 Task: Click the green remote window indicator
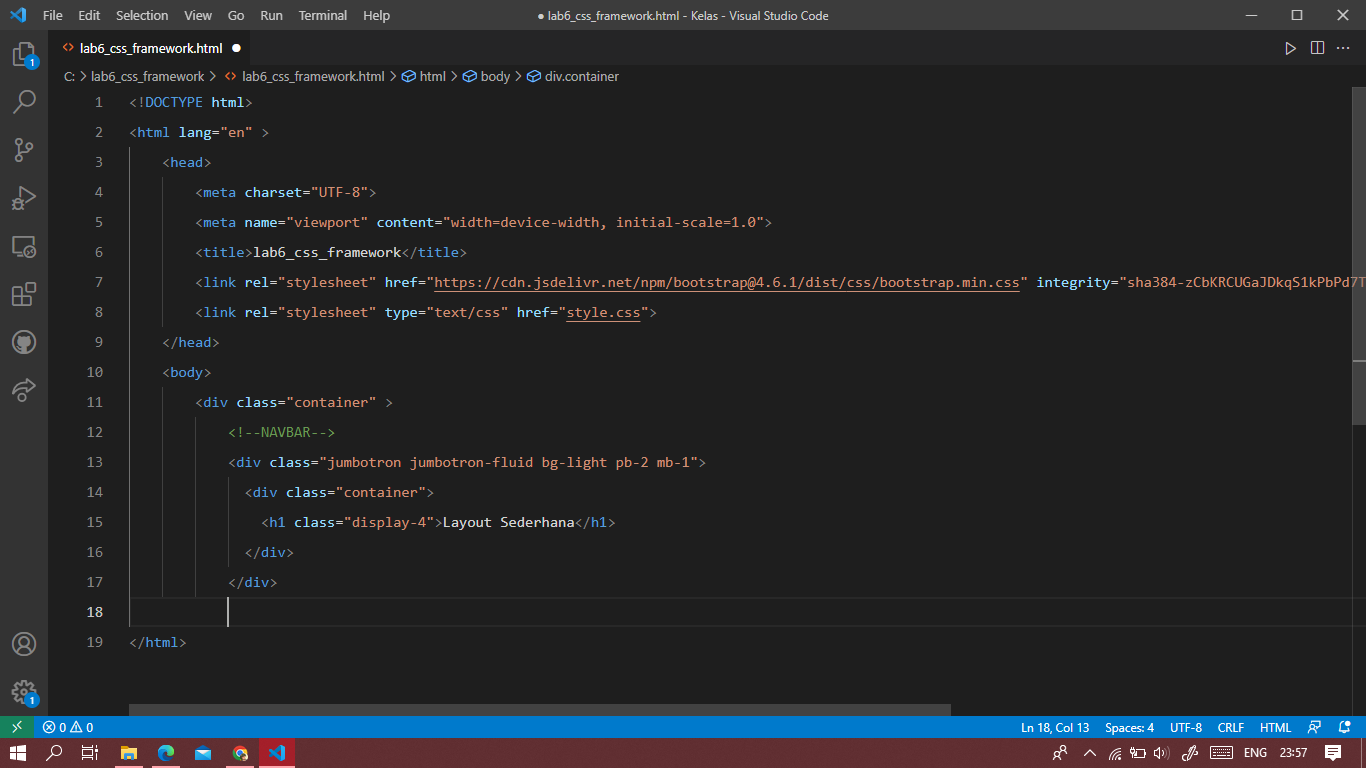17,727
